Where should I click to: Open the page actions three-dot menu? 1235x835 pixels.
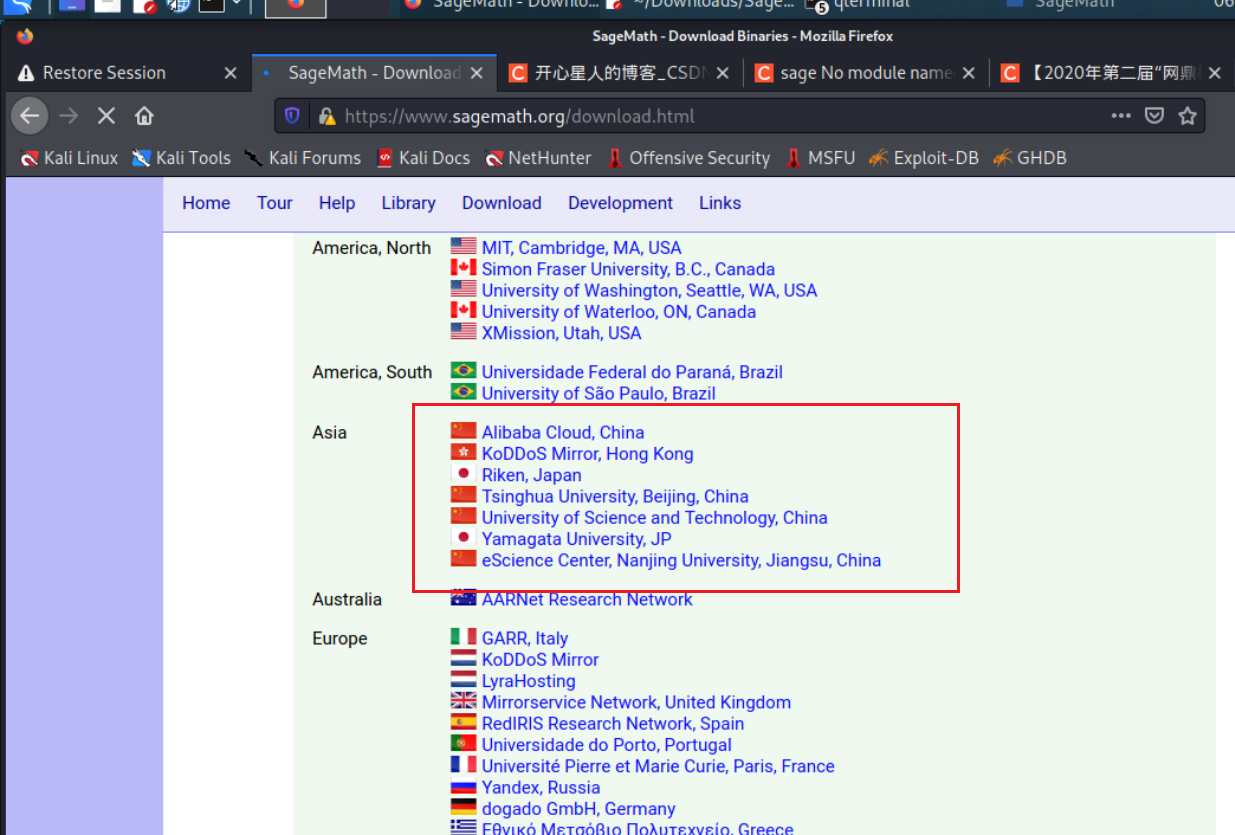click(x=1121, y=116)
